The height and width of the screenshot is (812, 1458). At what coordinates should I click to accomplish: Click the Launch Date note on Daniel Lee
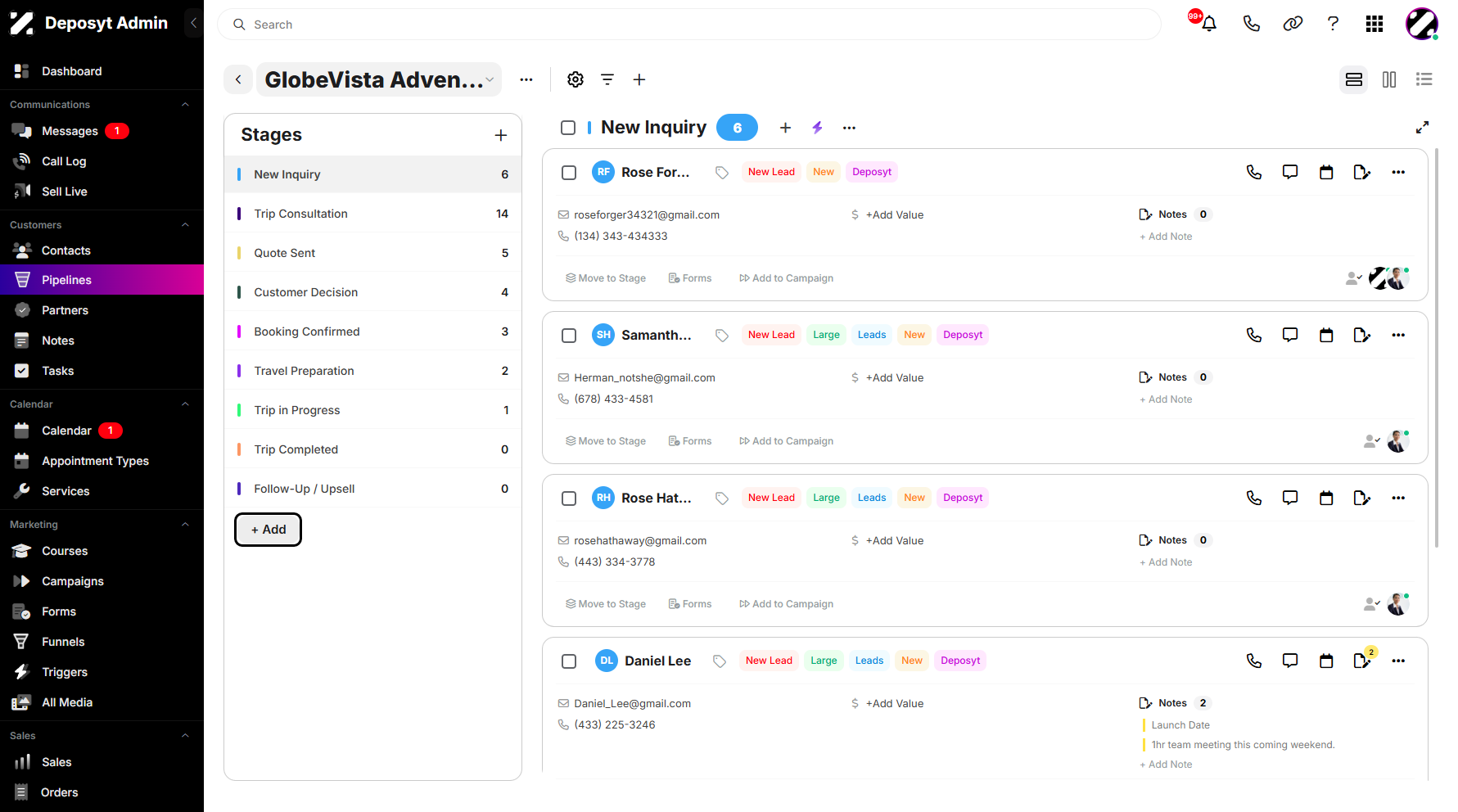tap(1180, 725)
